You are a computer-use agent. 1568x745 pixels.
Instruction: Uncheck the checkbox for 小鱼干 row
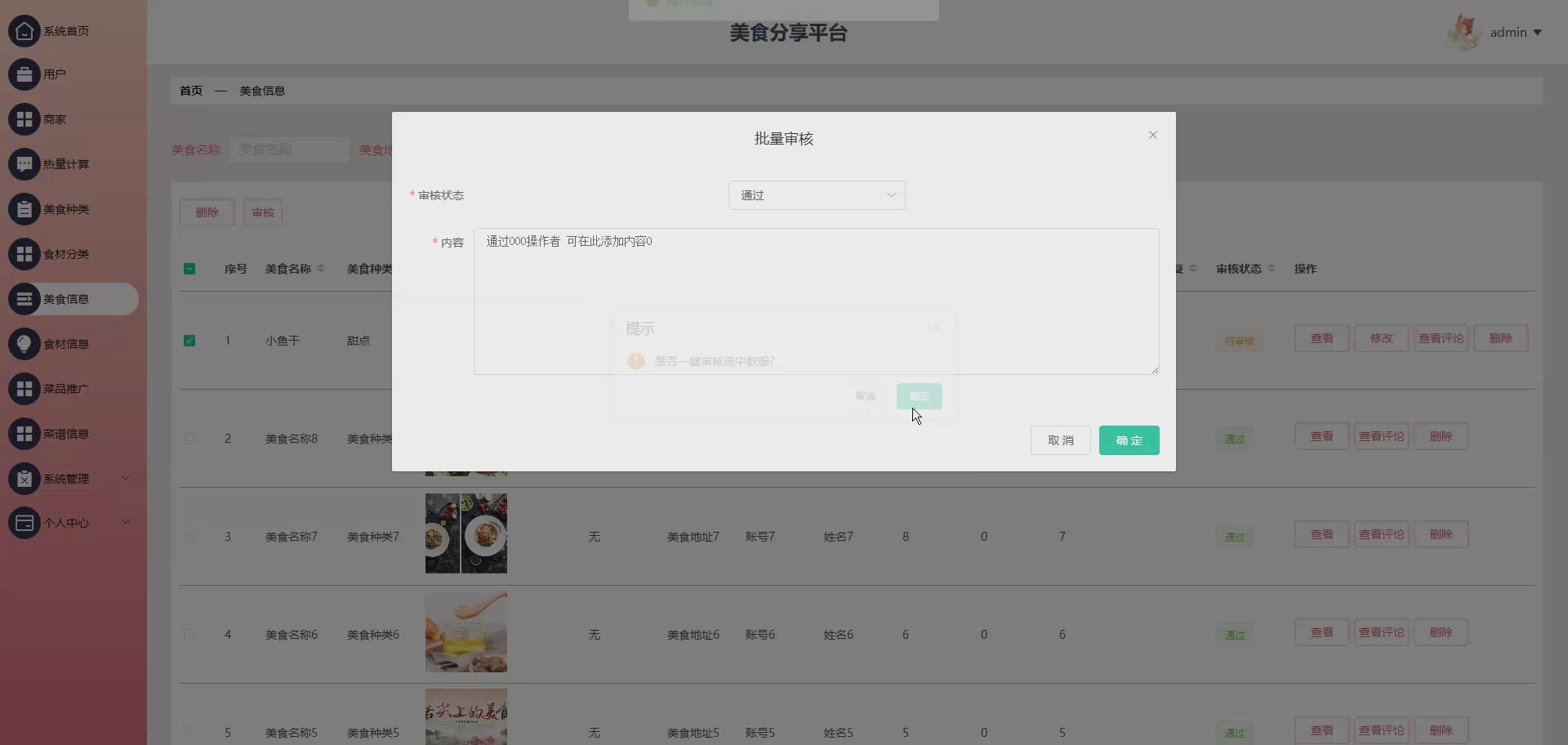click(189, 341)
